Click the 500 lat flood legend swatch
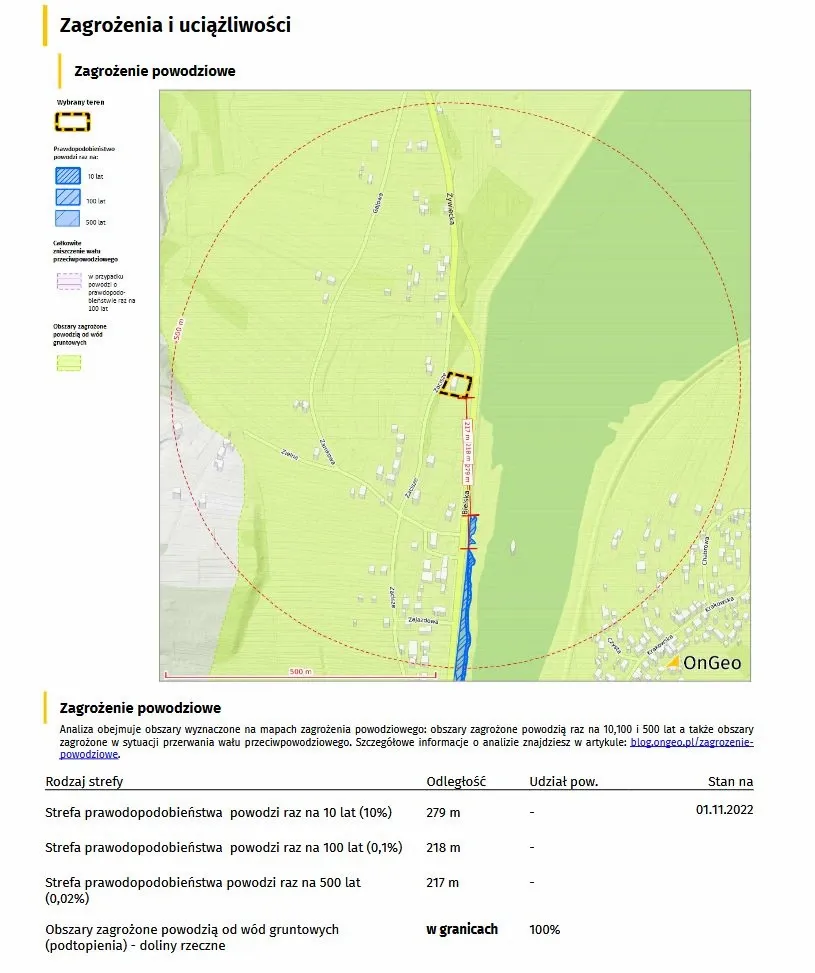The height and width of the screenshot is (973, 815). (68, 219)
